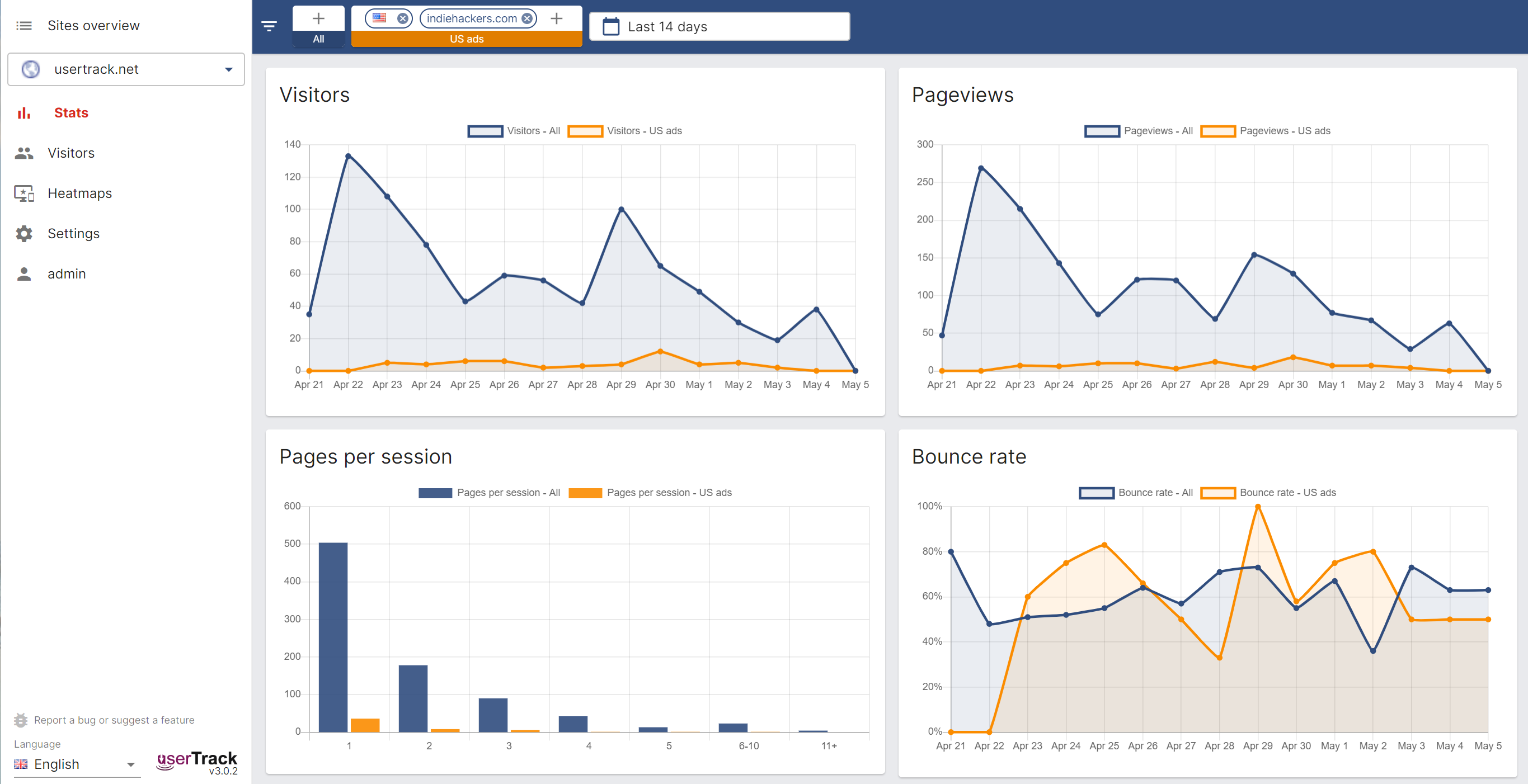Image resolution: width=1528 pixels, height=784 pixels.
Task: Click the bug report icon
Action: point(21,720)
